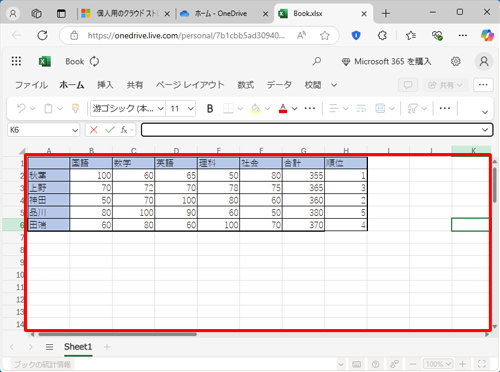The width and height of the screenshot is (500, 372).
Task: Click the read aloud icon in address bar
Action: 301,35
